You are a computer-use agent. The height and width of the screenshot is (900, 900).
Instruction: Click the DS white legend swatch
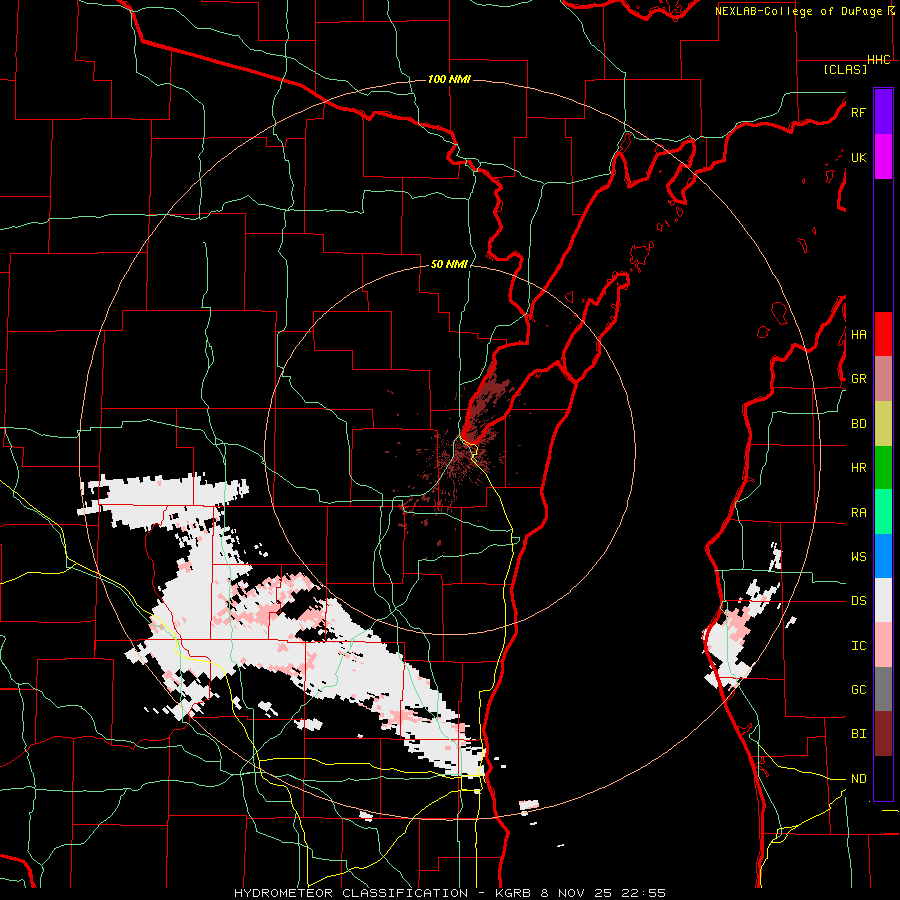(x=883, y=600)
